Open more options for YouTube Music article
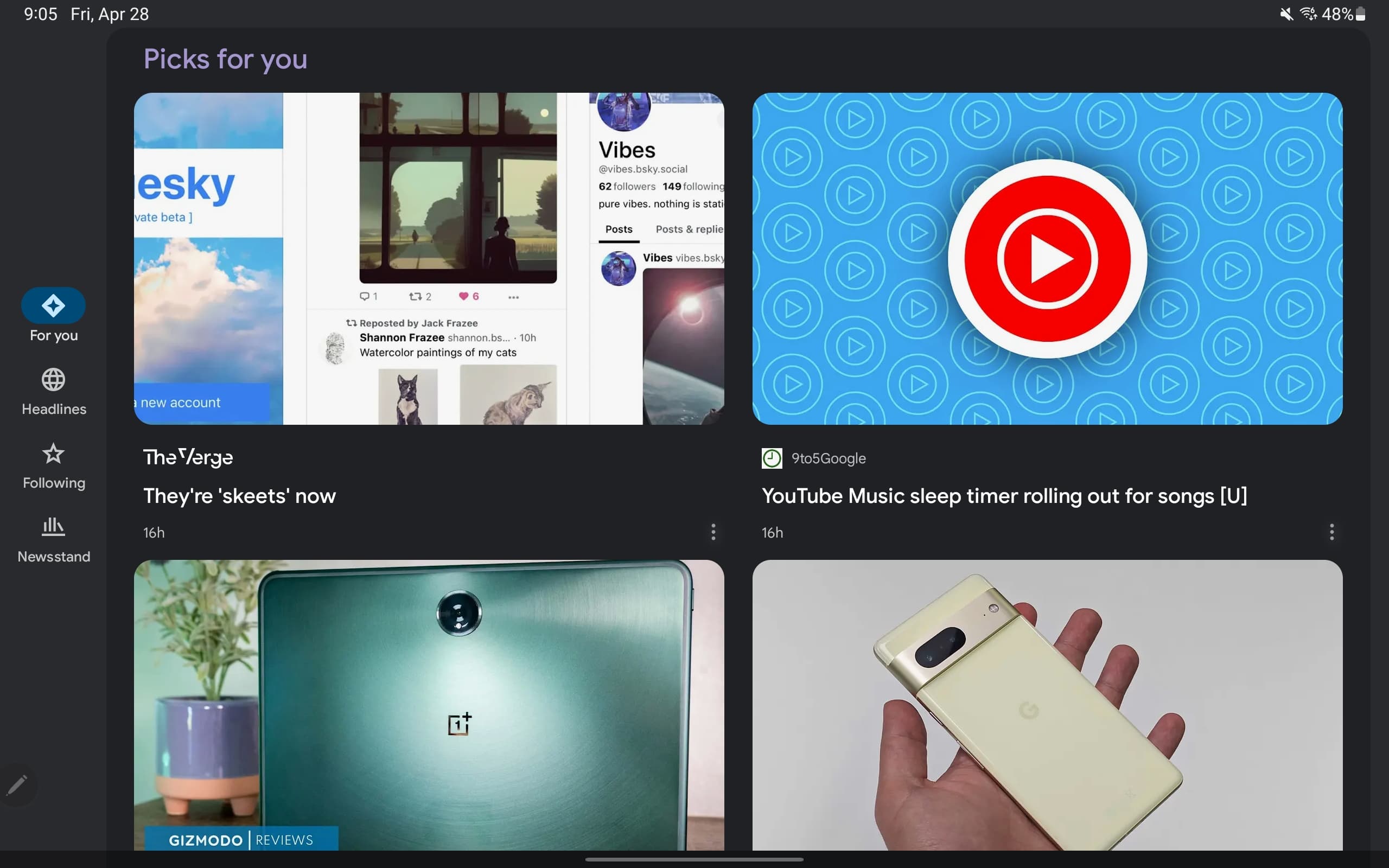The image size is (1389, 868). [1331, 532]
